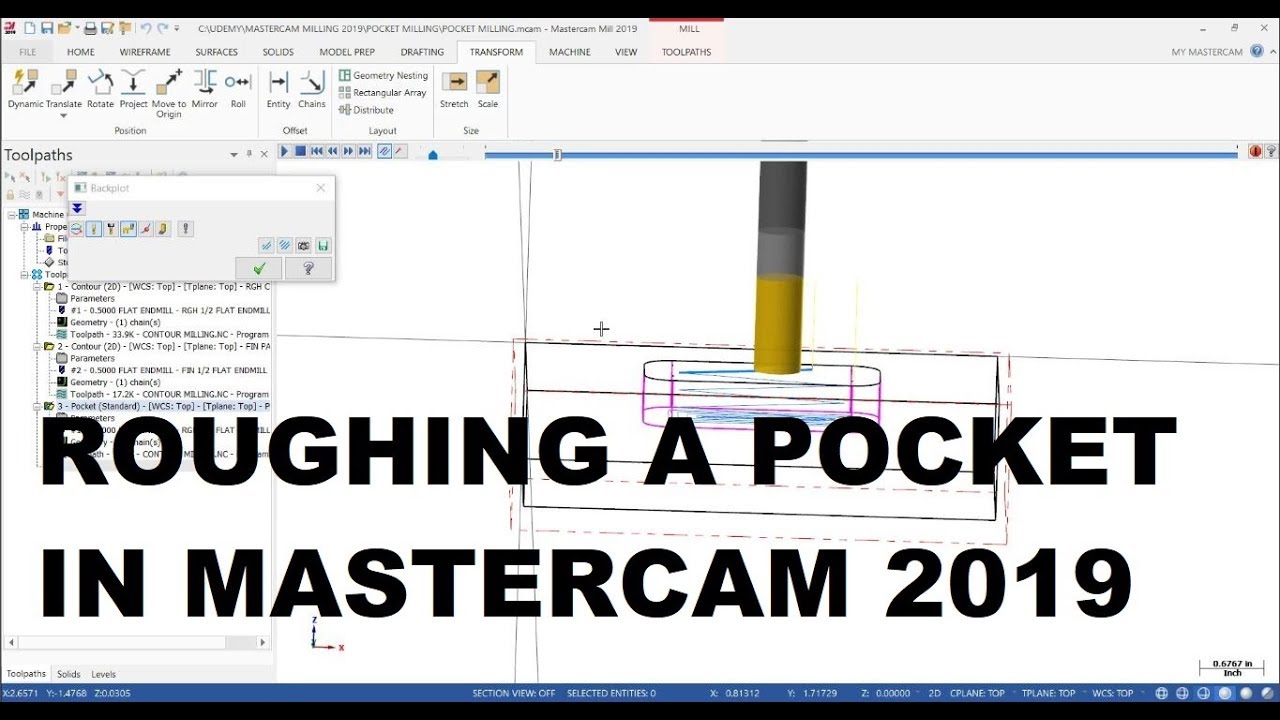This screenshot has height=720, width=1280.
Task: Save the file using the toolbar icon
Action: coord(47,28)
